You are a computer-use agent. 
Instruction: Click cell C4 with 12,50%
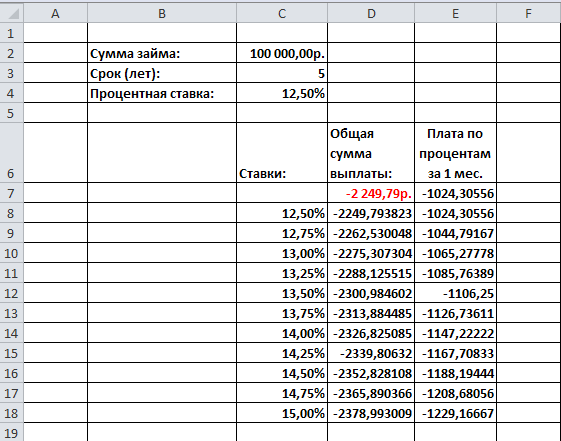(x=282, y=93)
